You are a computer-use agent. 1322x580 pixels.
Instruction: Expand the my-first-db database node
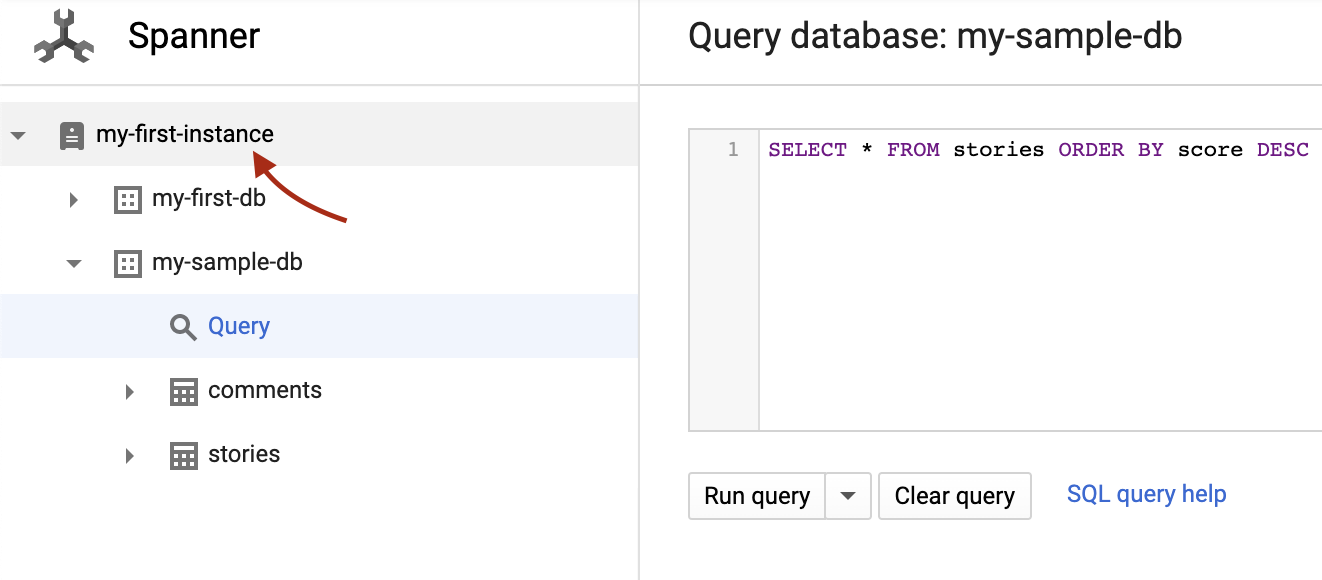73,199
